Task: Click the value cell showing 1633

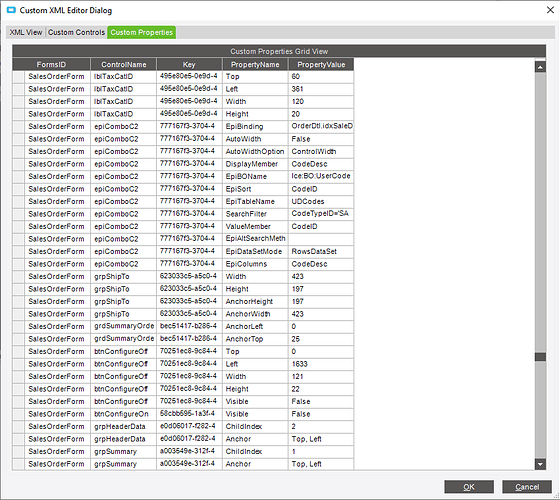Action: pos(321,364)
